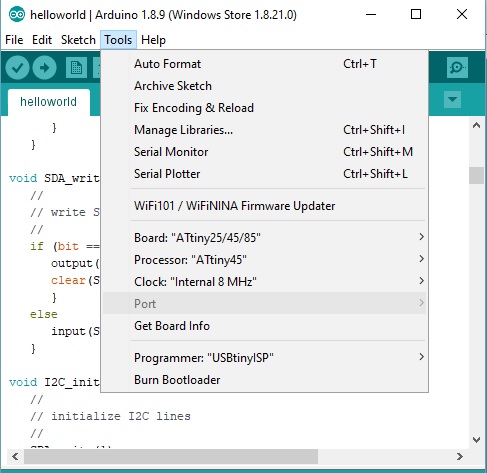Viewport: 487px width, 473px height.
Task: Click the "if (bit ==" code line
Action: (65, 246)
